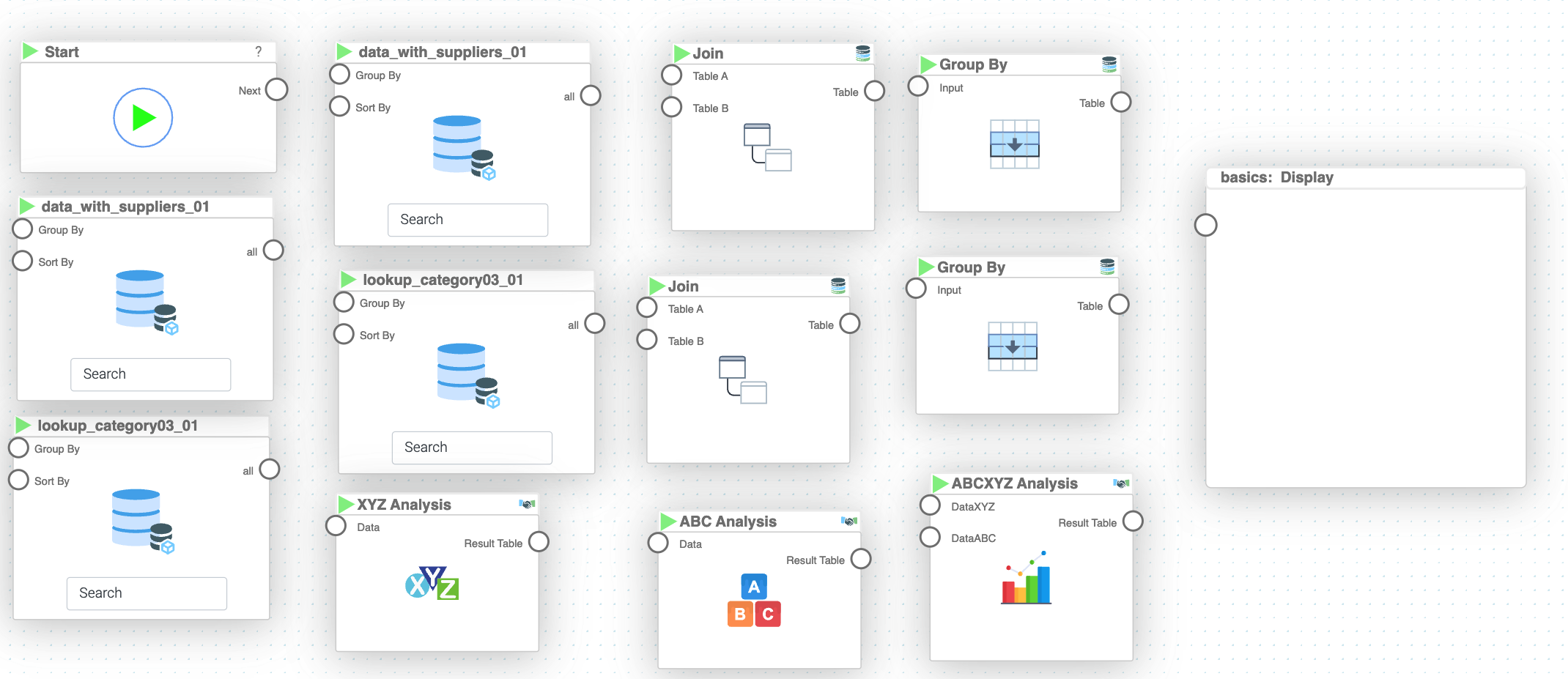Click Result Table output of ABCXYZ Analysis
The width and height of the screenshot is (1568, 679).
tap(1133, 522)
